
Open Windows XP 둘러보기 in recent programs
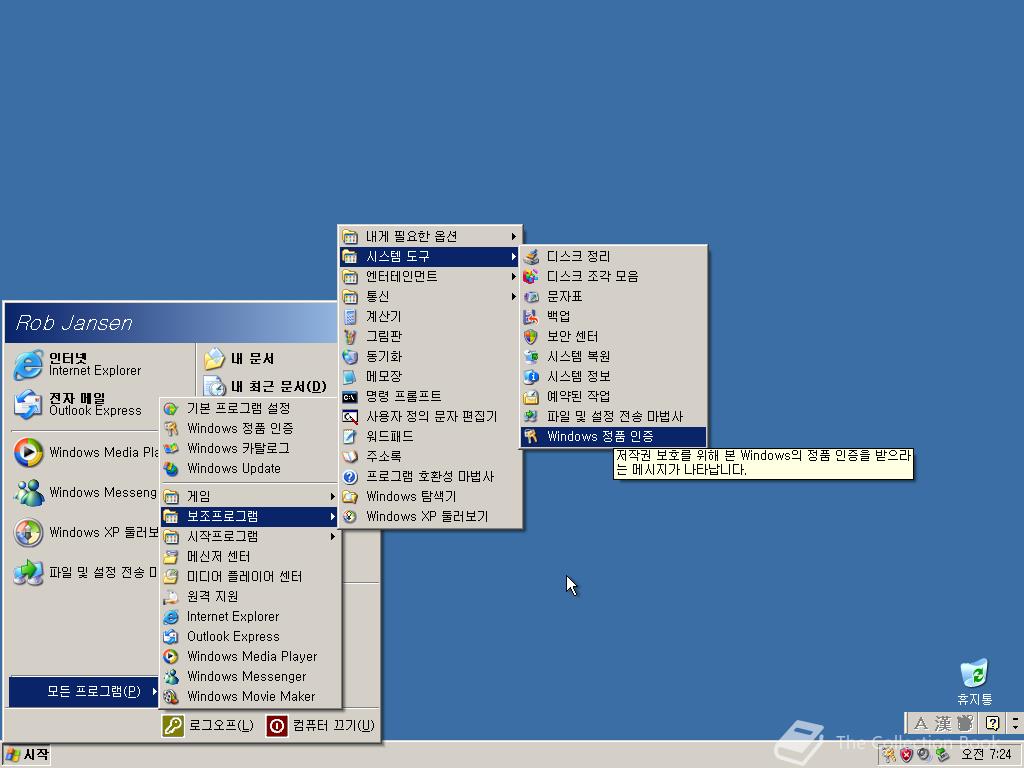[85, 533]
